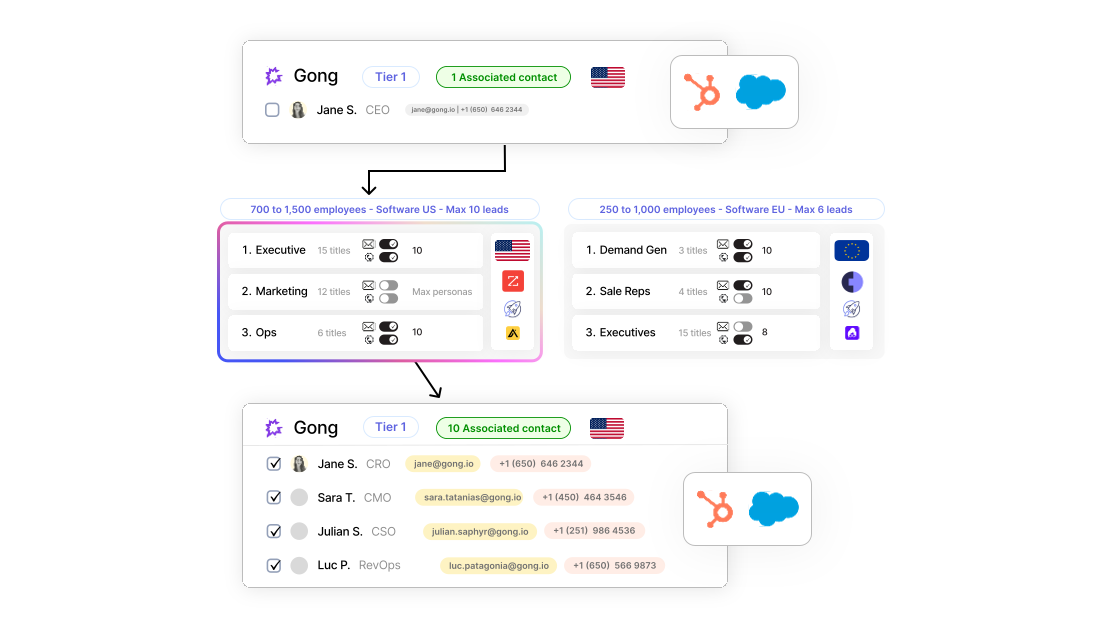Click the EU flag icon in the right panel
The width and height of the screenshot is (1098, 618).
851,251
